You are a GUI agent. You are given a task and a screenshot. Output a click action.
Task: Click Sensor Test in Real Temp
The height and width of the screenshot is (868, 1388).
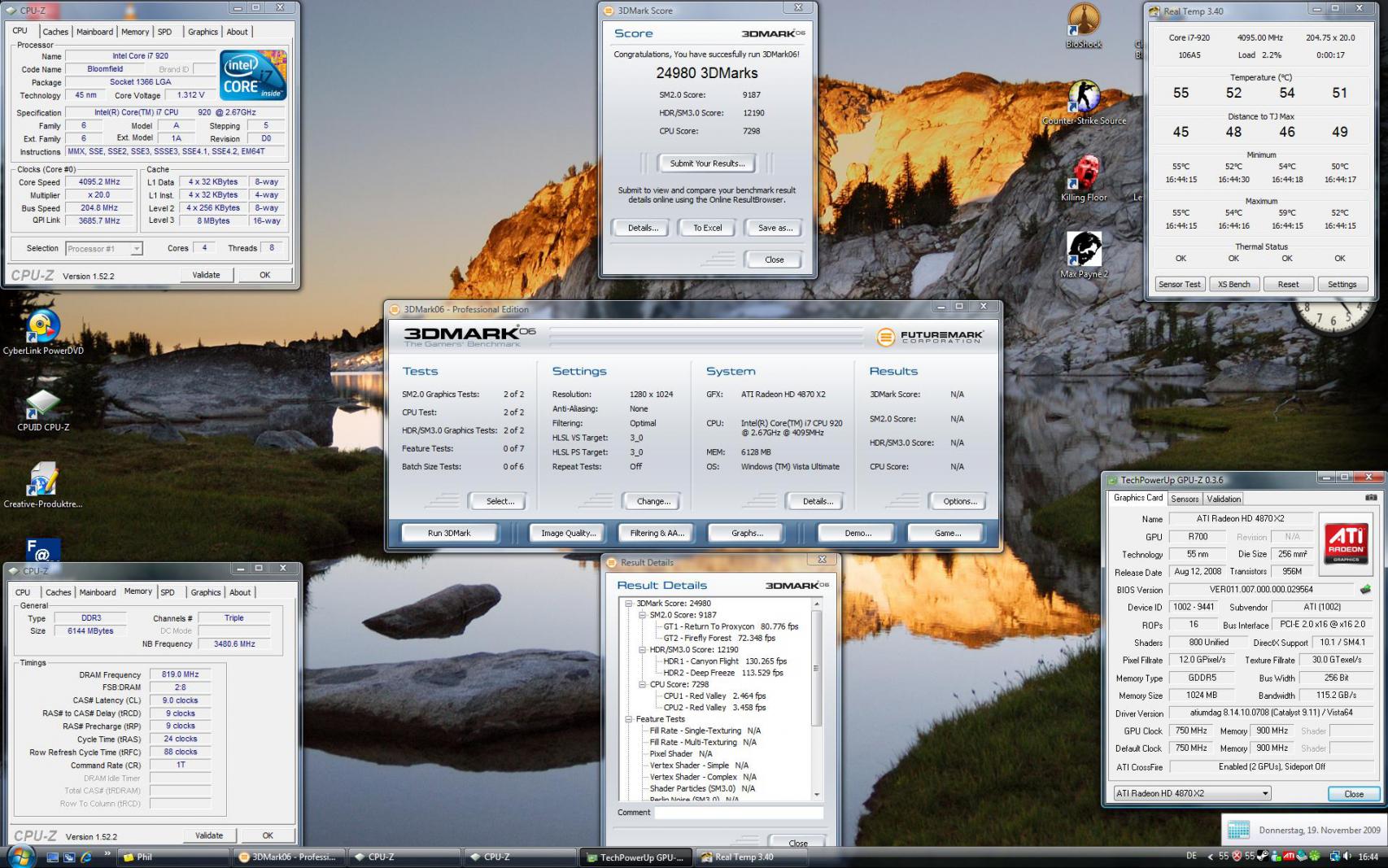[1180, 284]
